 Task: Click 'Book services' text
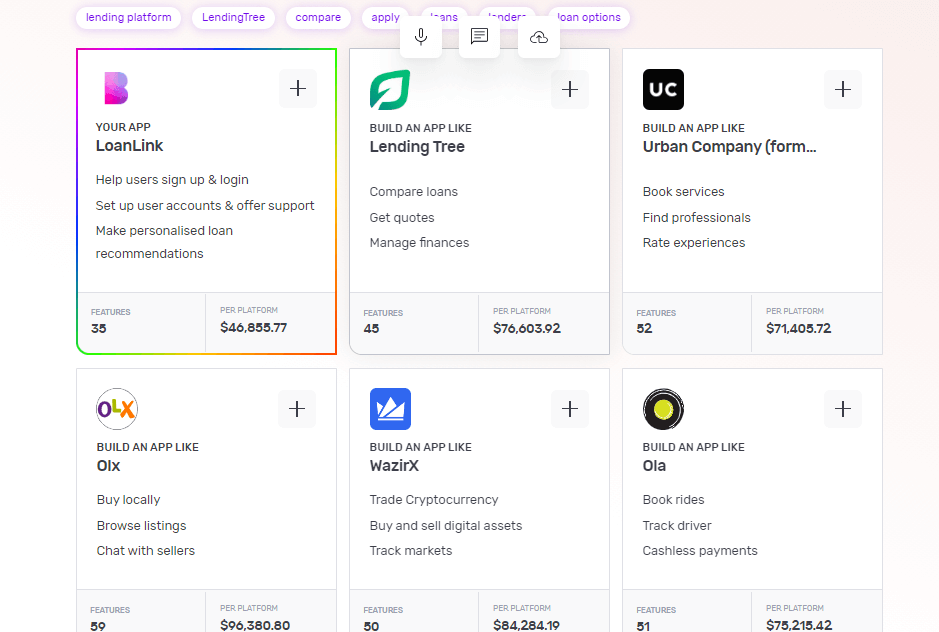point(683,192)
